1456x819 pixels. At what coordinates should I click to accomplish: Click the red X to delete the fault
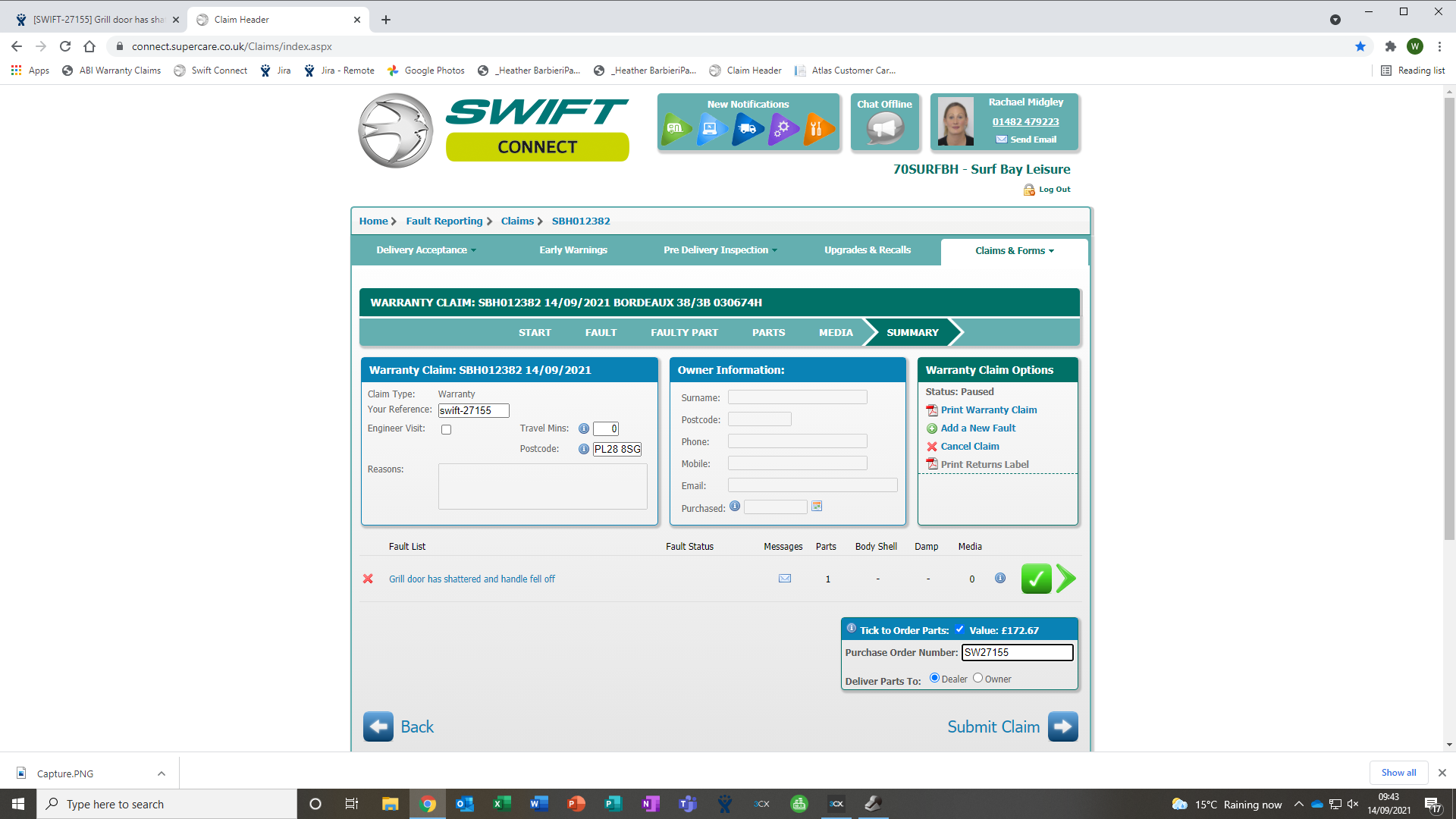point(368,579)
